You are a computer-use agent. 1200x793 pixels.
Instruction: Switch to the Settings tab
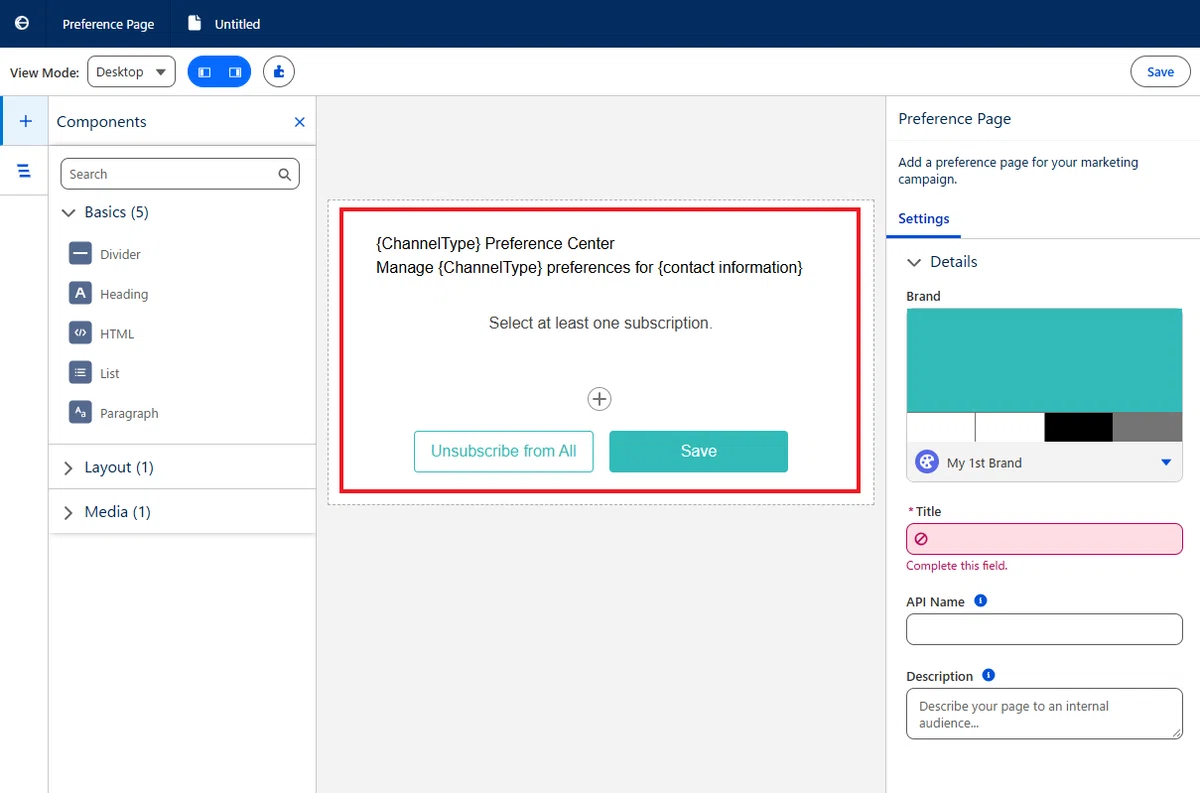924,219
